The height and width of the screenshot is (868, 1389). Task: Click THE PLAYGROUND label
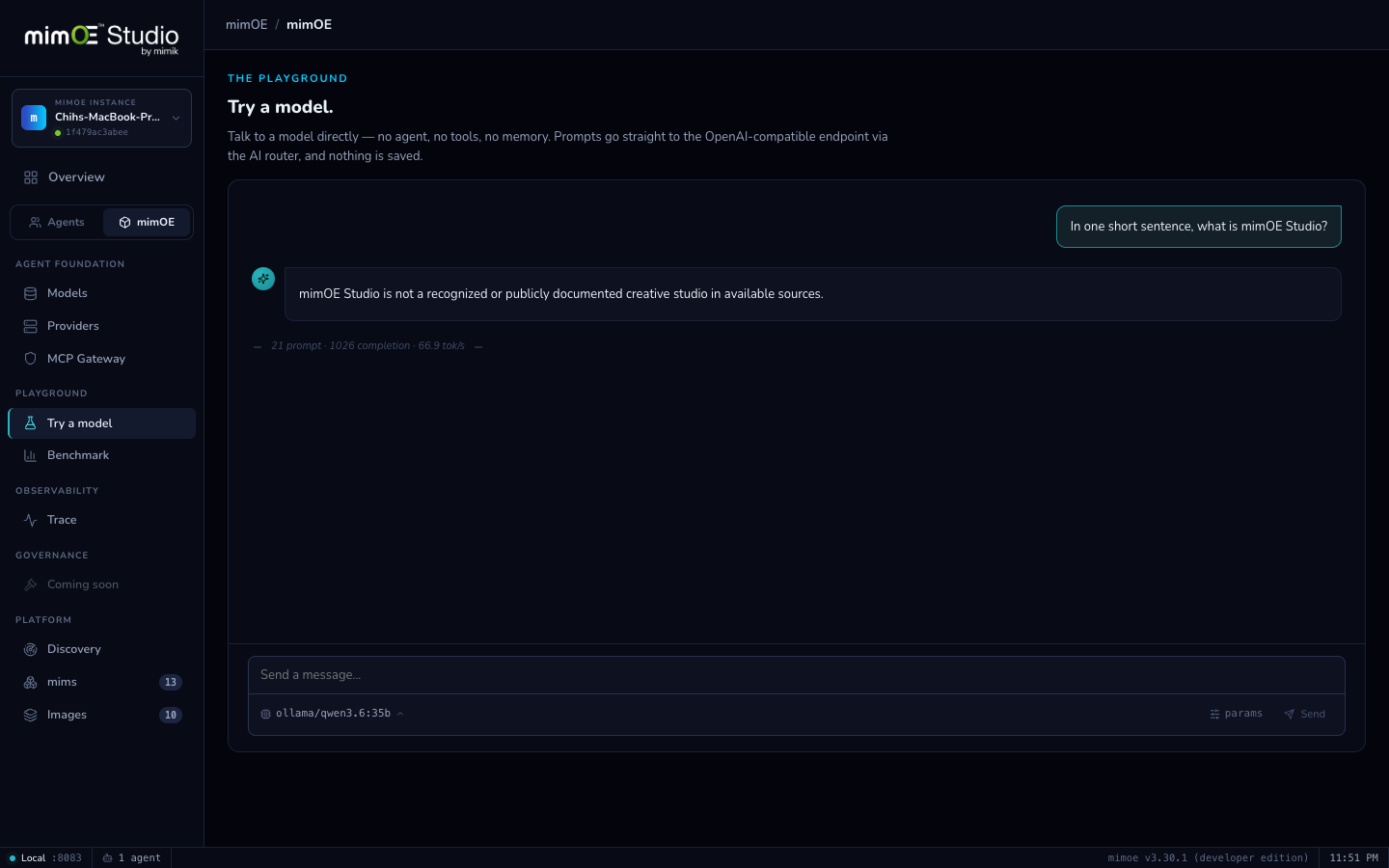(x=287, y=78)
